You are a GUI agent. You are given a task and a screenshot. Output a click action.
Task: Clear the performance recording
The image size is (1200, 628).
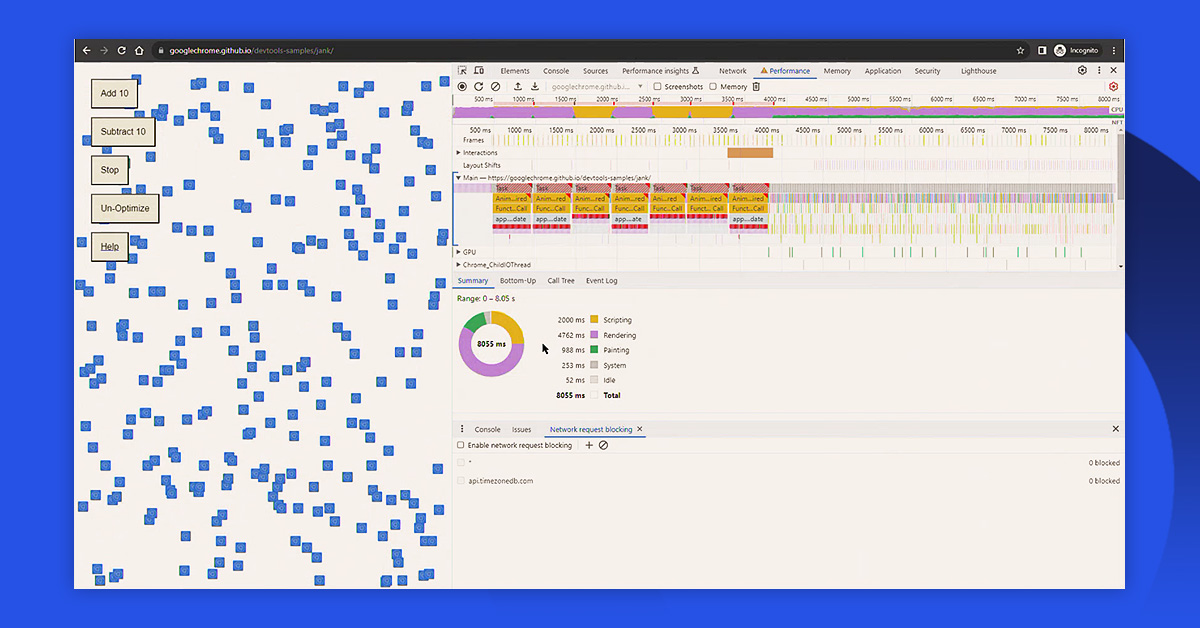pyautogui.click(x=495, y=87)
